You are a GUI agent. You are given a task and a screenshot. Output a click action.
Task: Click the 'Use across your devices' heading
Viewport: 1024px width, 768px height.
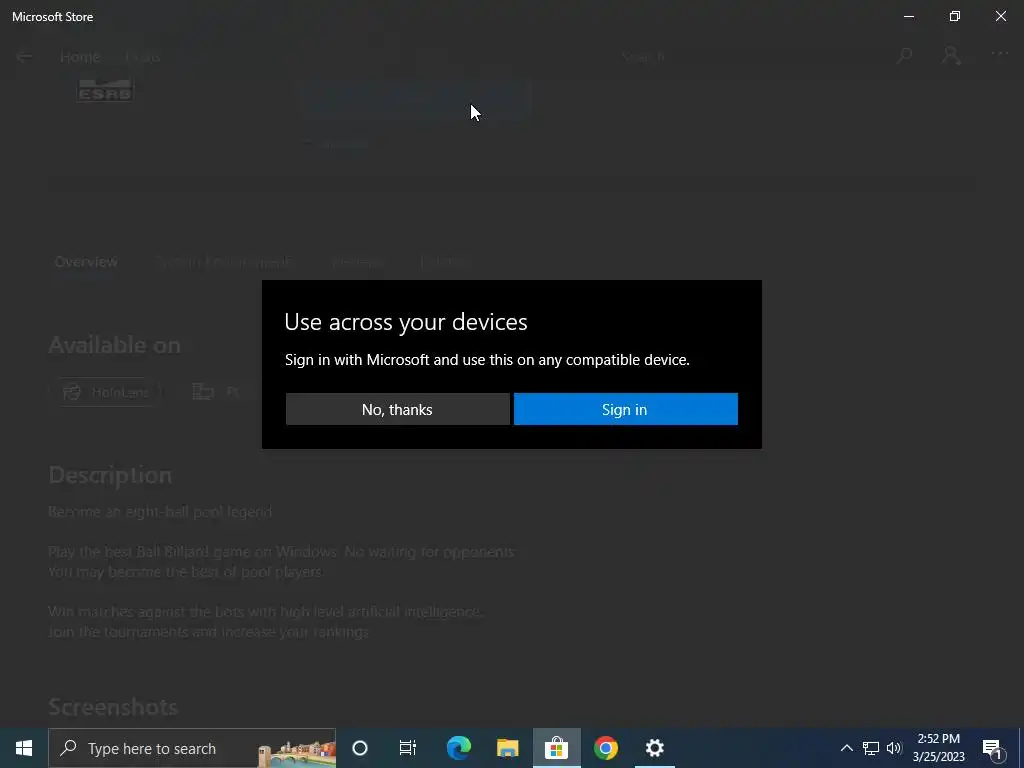(x=406, y=322)
